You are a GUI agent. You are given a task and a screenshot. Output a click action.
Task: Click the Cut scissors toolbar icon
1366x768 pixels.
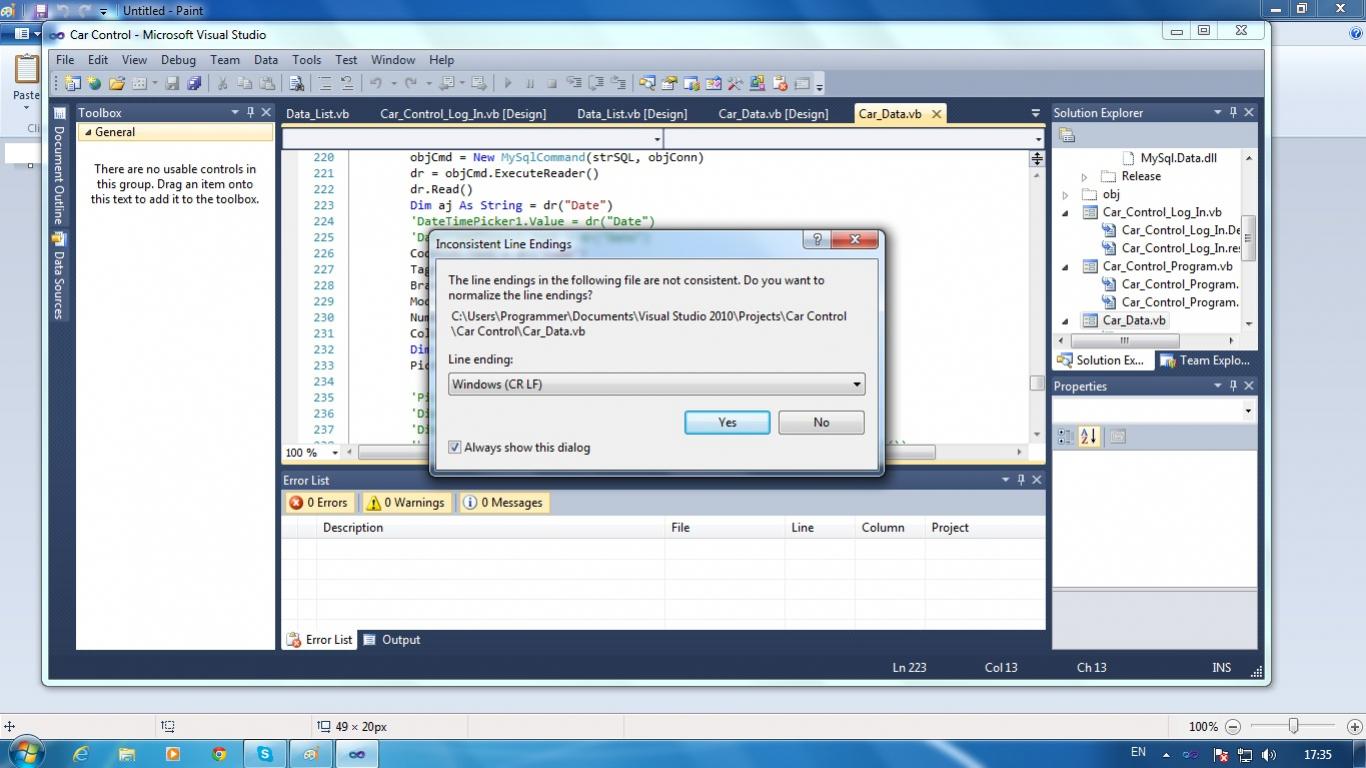pos(221,83)
